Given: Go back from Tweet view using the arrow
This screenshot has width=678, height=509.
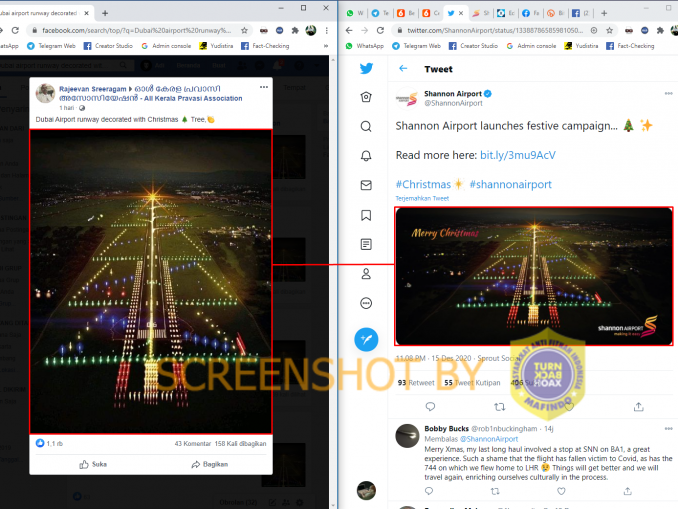Looking at the screenshot, I should [x=403, y=68].
